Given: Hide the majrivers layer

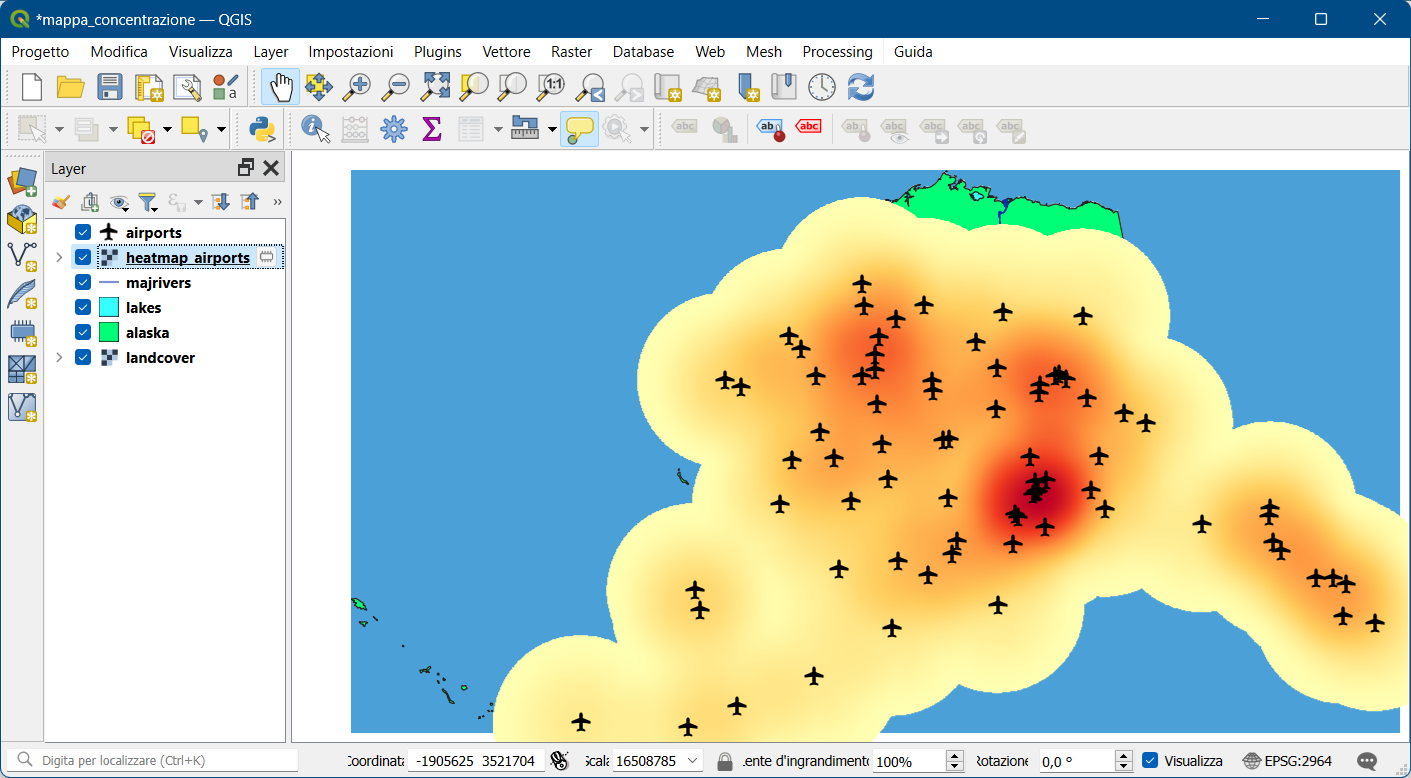Looking at the screenshot, I should point(83,282).
